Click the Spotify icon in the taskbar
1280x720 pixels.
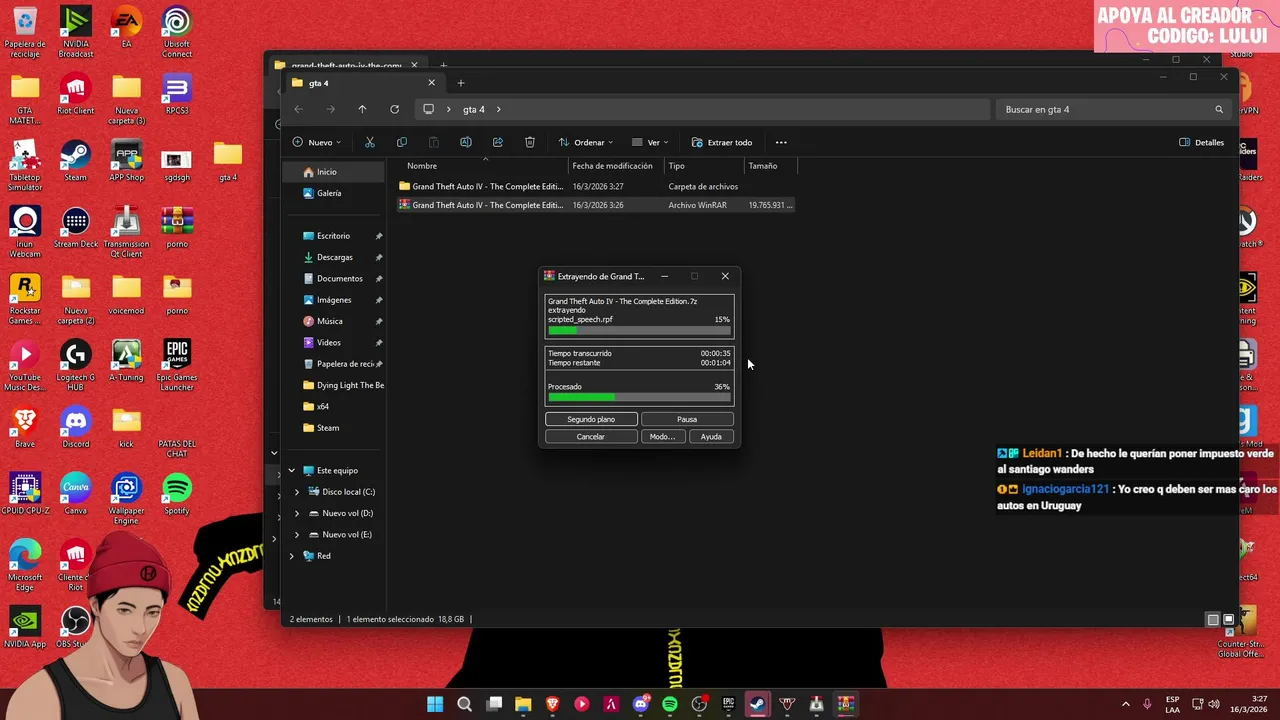[x=670, y=704]
